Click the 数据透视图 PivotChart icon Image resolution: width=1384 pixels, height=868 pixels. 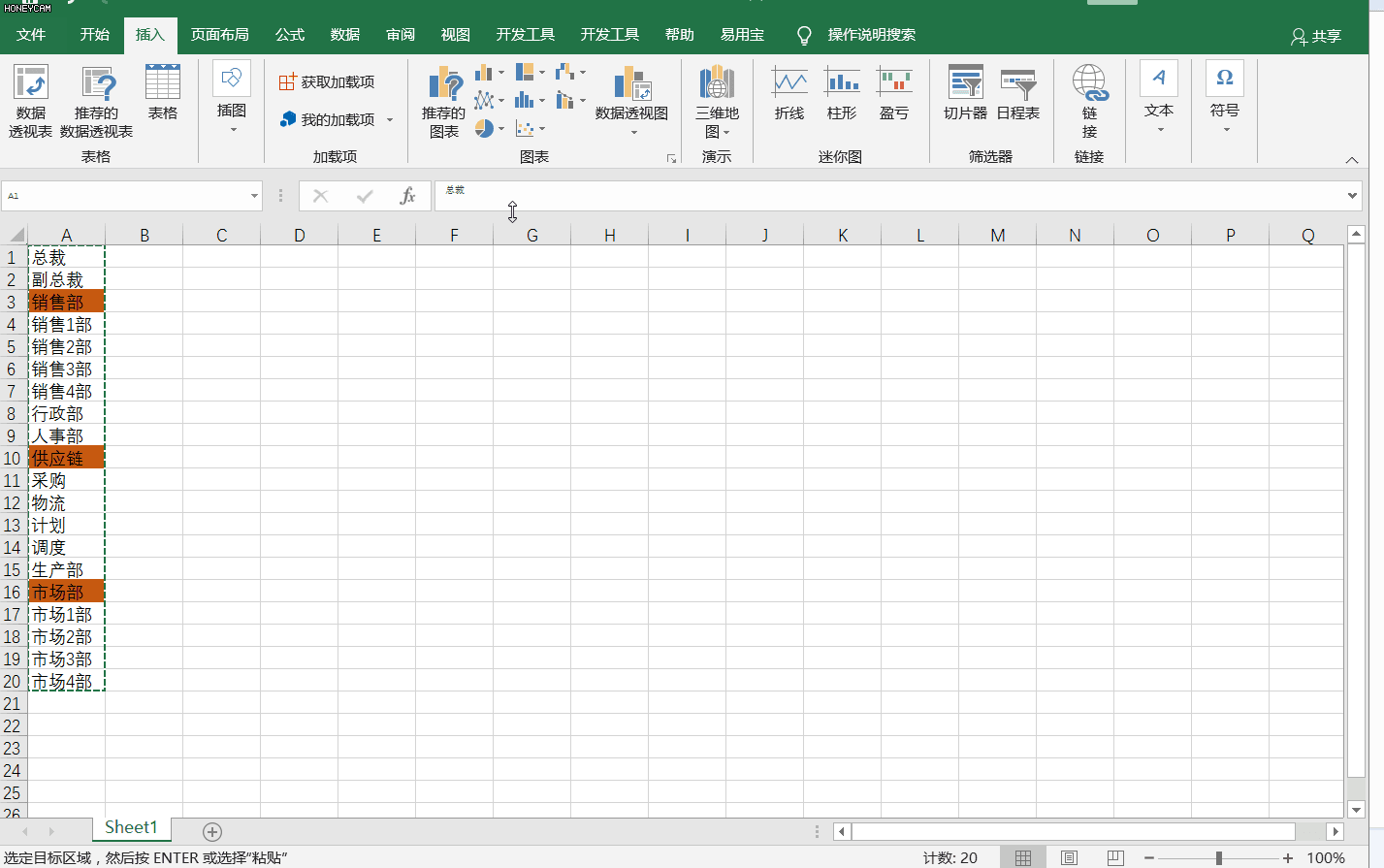tap(631, 84)
